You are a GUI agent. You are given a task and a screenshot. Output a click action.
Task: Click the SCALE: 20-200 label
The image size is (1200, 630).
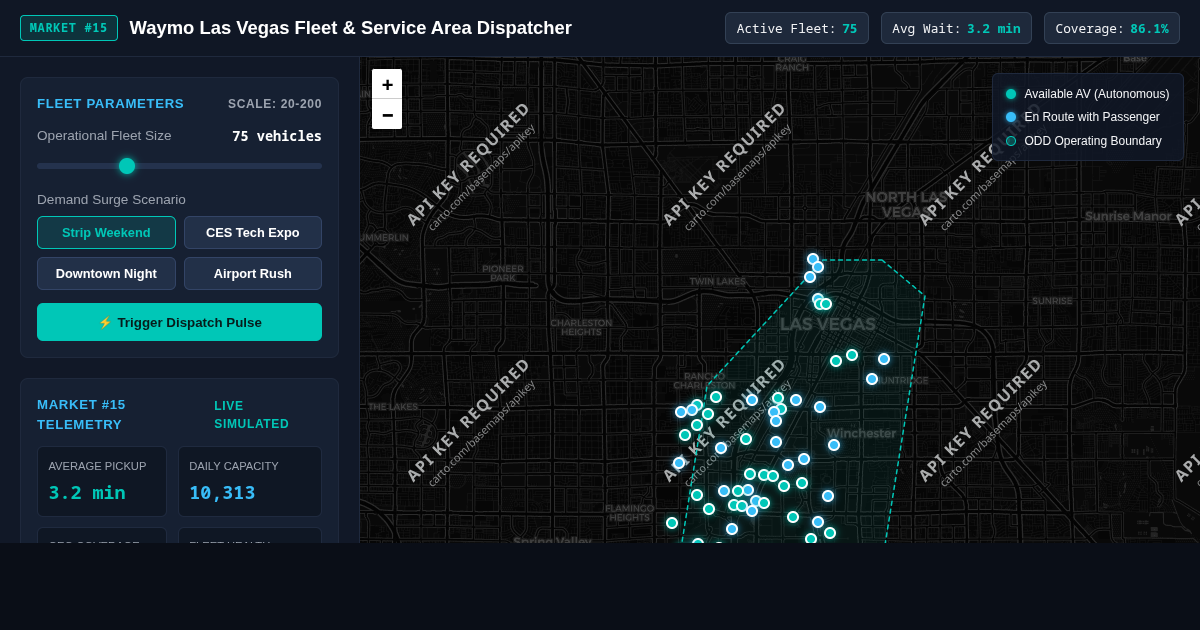click(275, 104)
